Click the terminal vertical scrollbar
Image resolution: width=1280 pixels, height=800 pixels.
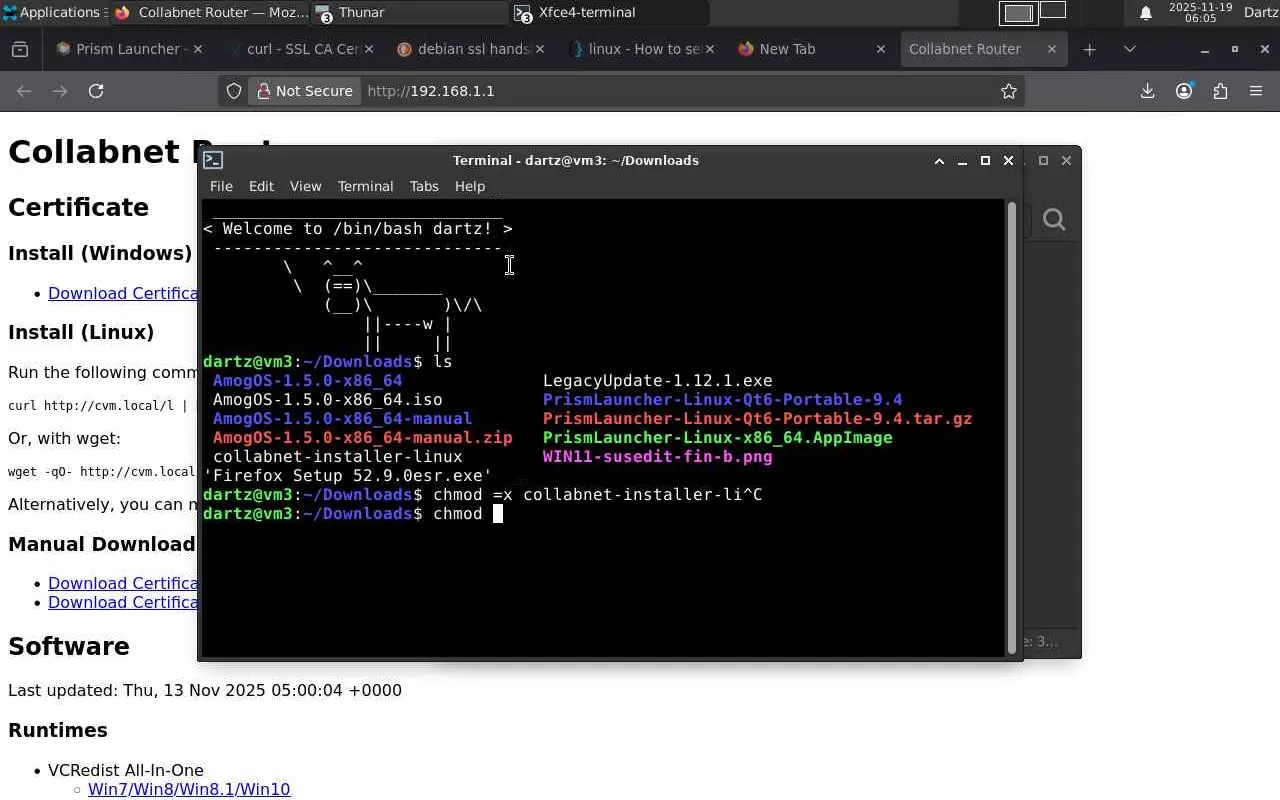pyautogui.click(x=1011, y=427)
